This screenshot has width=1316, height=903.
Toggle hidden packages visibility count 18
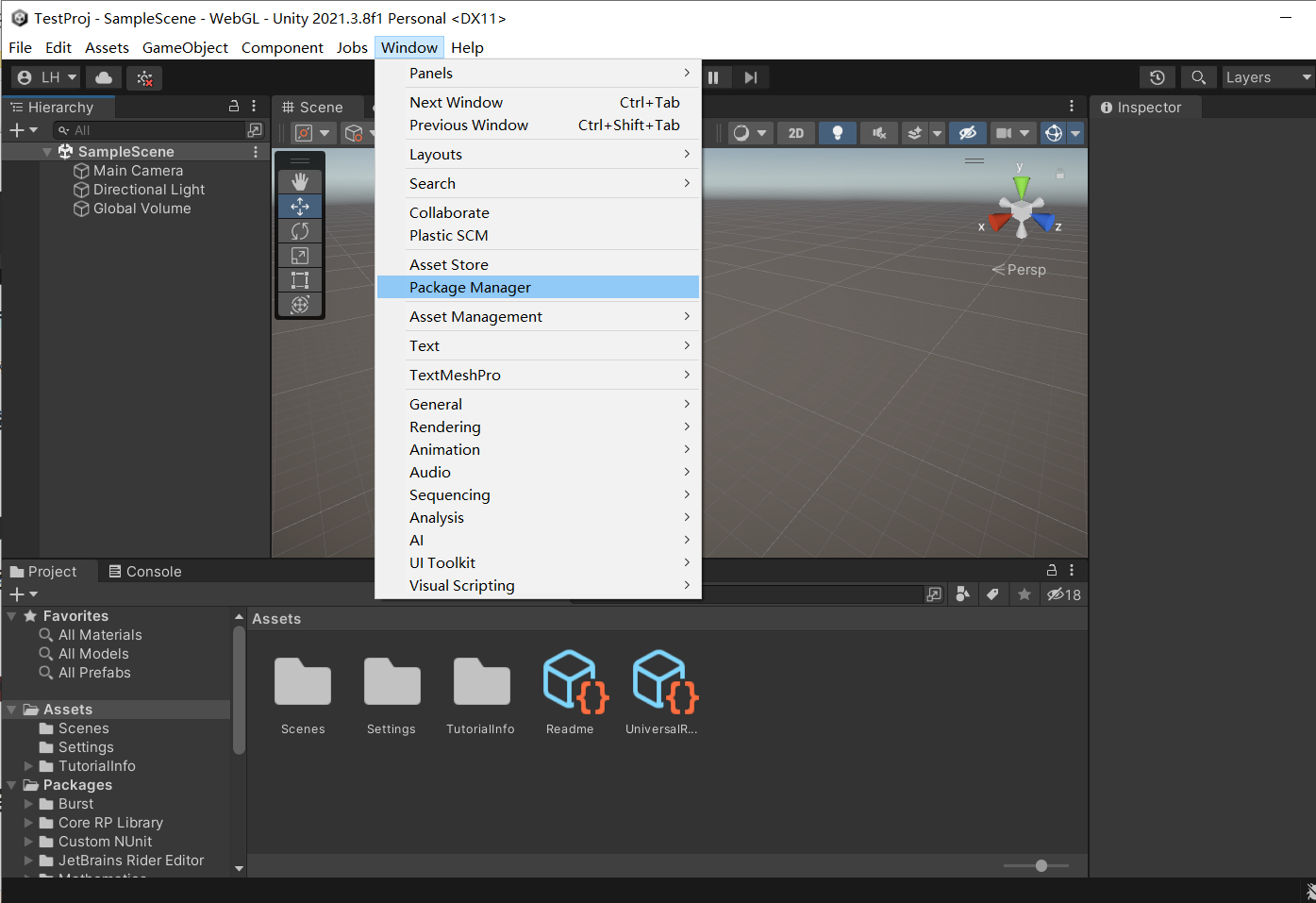point(1064,594)
